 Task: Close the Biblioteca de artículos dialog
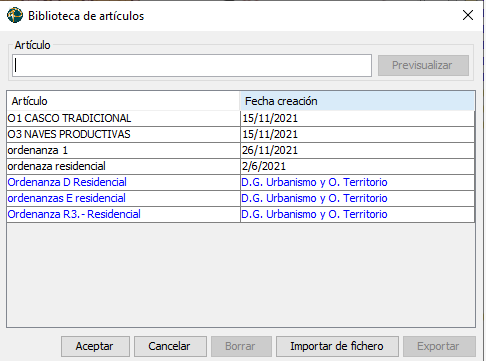[x=468, y=15]
